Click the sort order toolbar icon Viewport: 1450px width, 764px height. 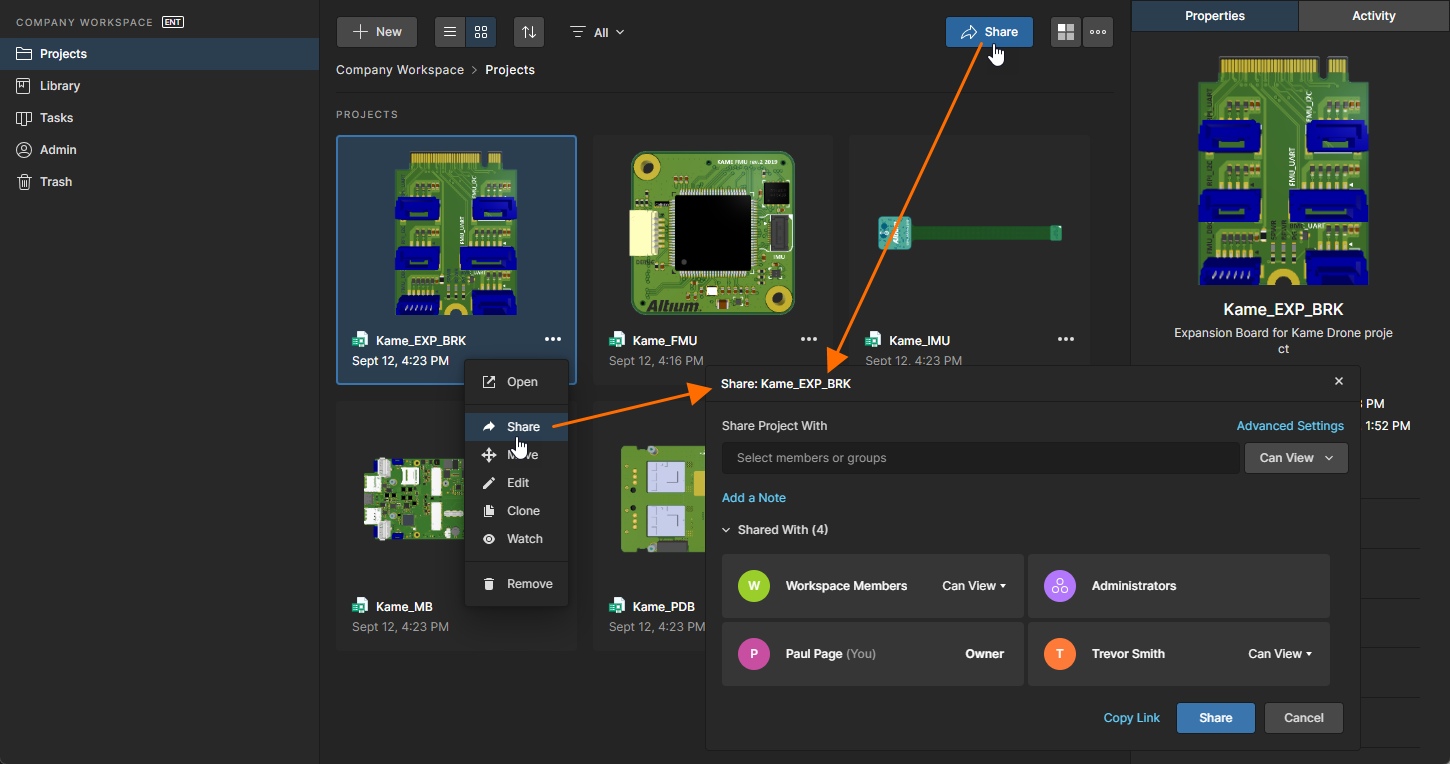(529, 31)
